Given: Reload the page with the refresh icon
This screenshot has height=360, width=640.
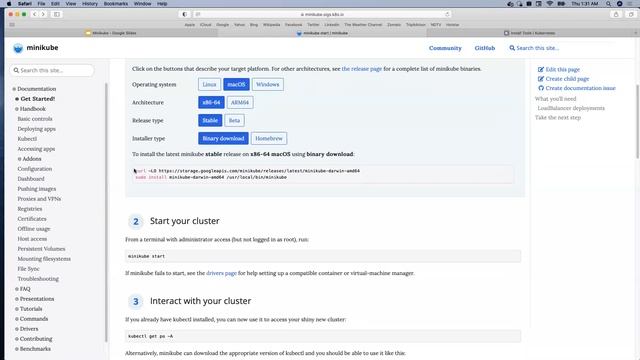Looking at the screenshot, I should point(447,14).
